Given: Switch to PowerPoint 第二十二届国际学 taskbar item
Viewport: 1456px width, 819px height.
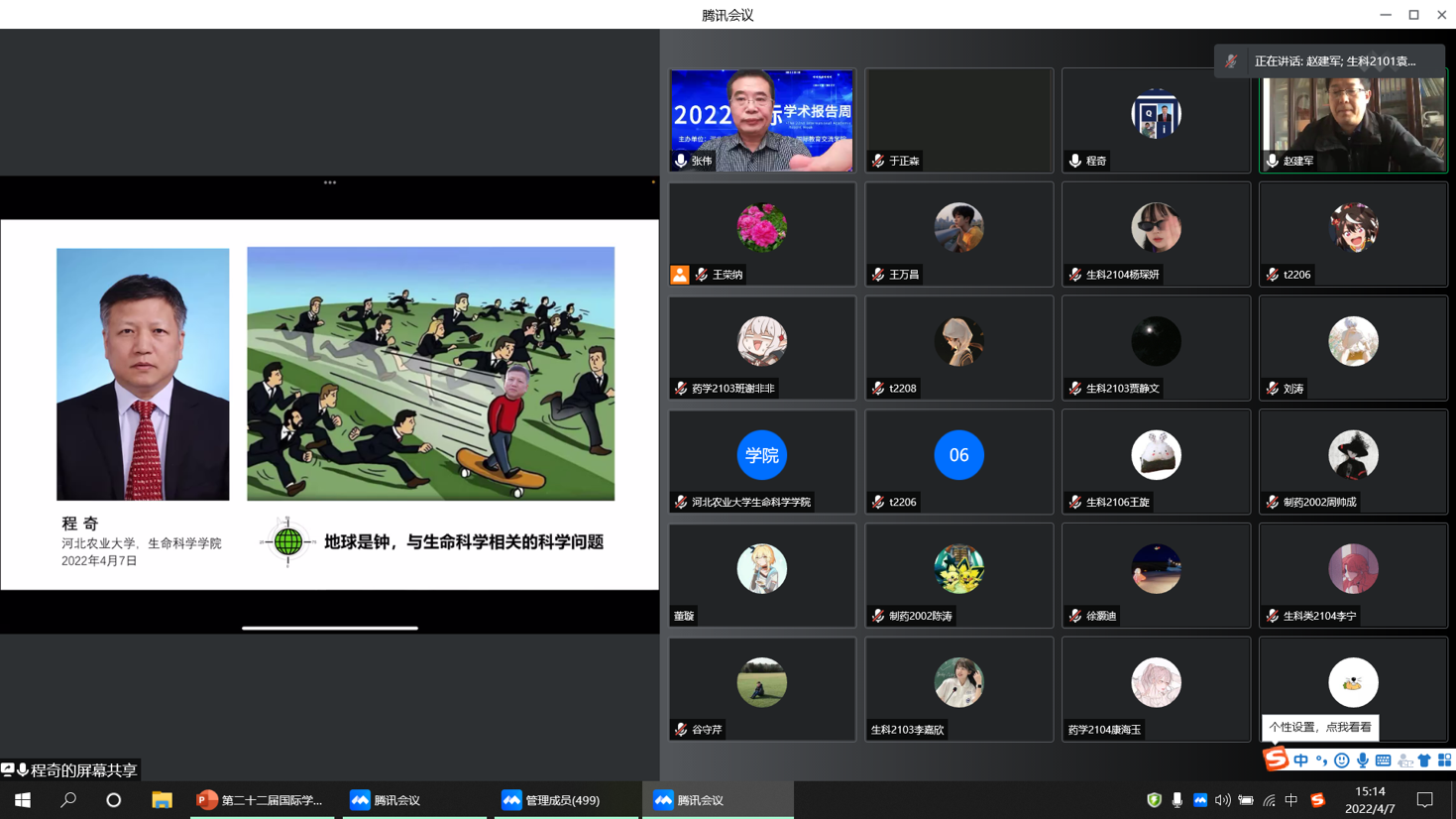Looking at the screenshot, I should 261,800.
